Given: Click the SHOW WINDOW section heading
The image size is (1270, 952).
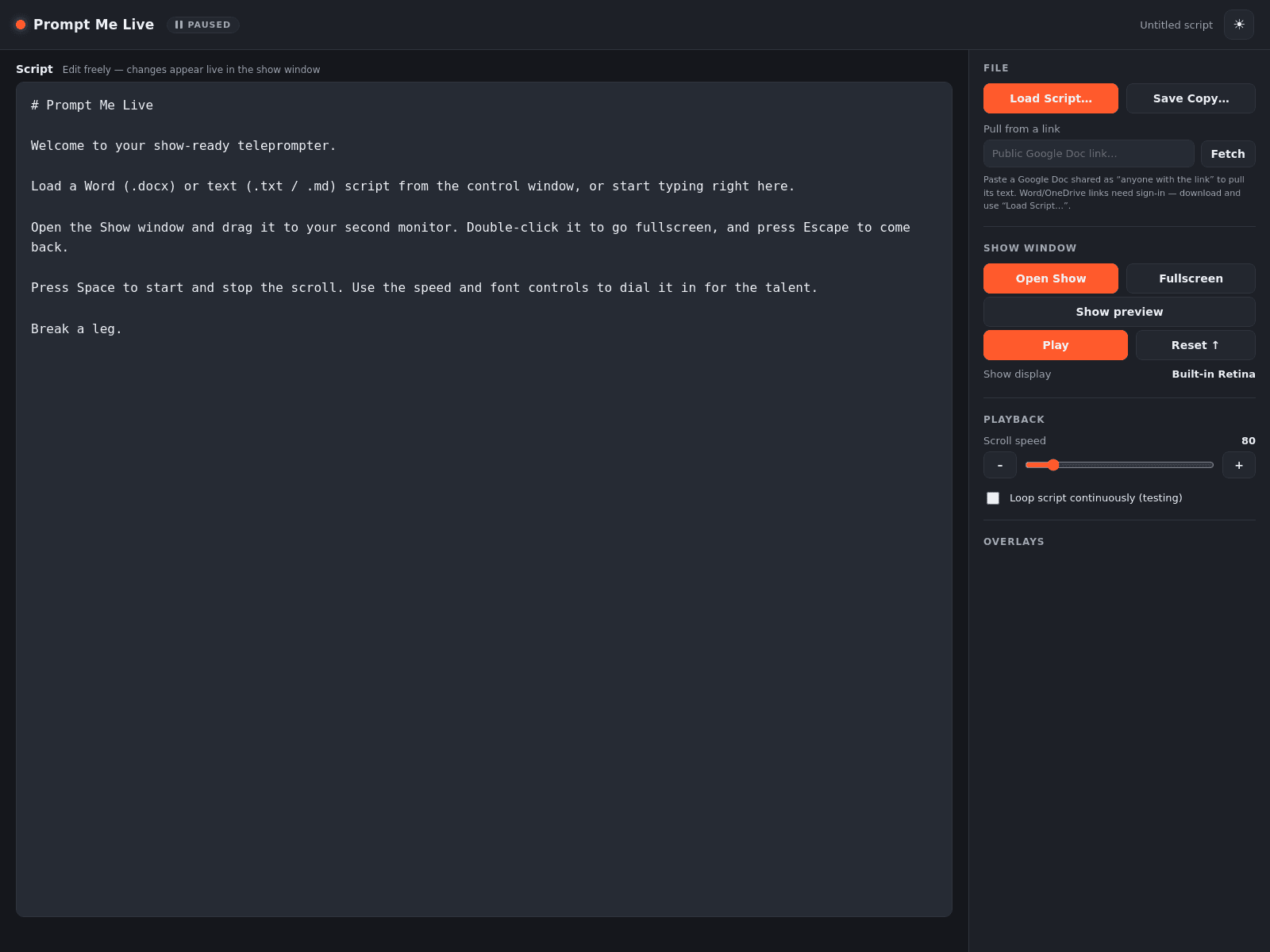Looking at the screenshot, I should click(1029, 248).
